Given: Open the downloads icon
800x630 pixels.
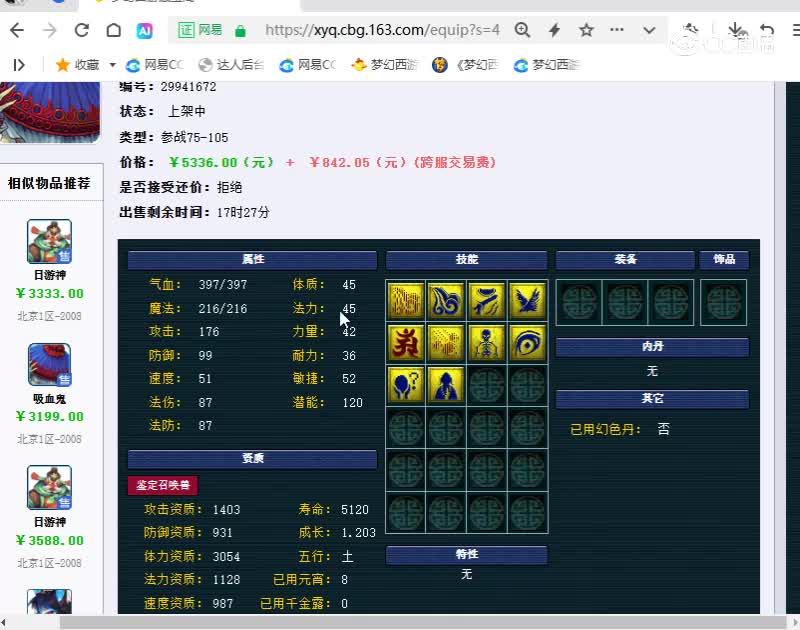Looking at the screenshot, I should click(736, 30).
